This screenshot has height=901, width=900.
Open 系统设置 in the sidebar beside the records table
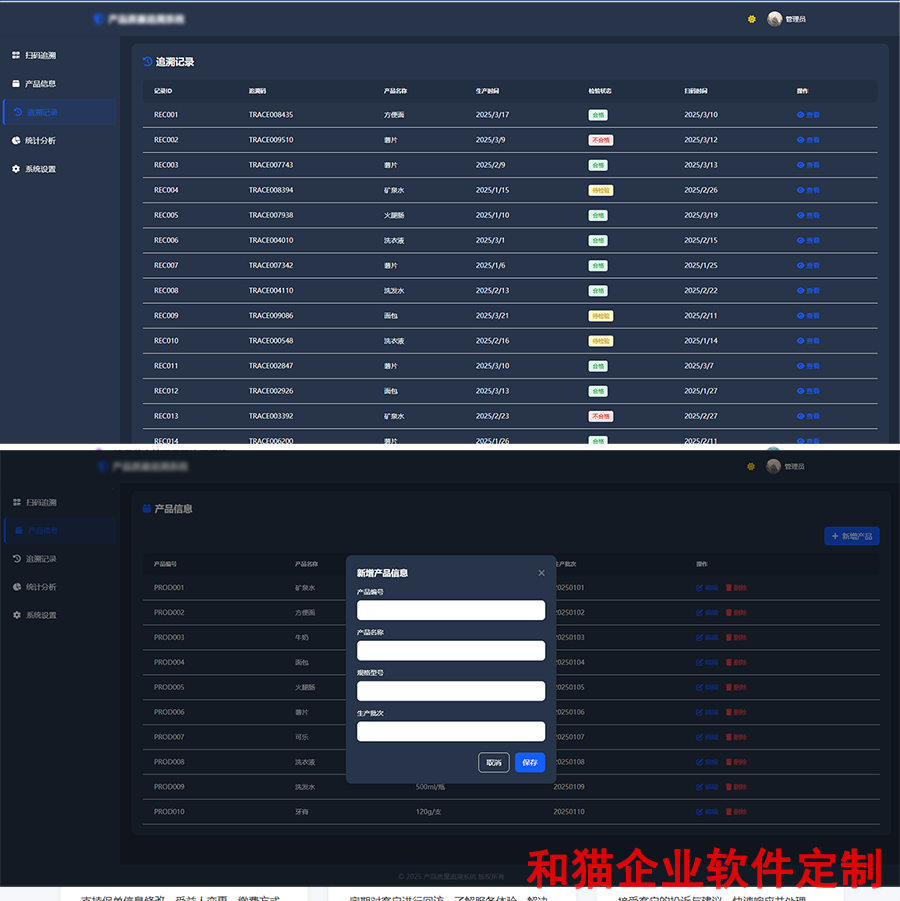pos(40,169)
